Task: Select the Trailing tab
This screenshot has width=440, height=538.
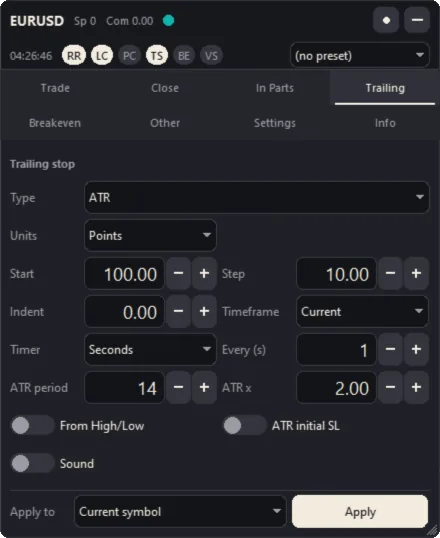Action: (x=385, y=88)
